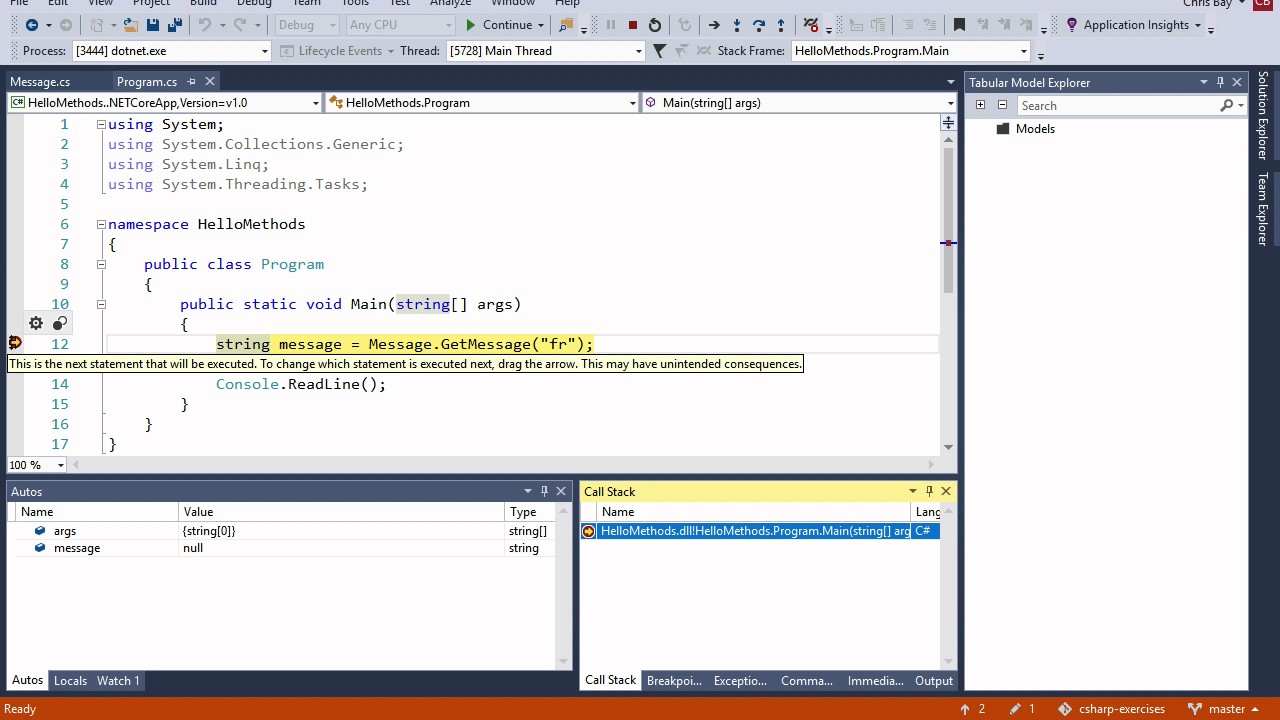Pin the Program.cs tab

(x=191, y=81)
